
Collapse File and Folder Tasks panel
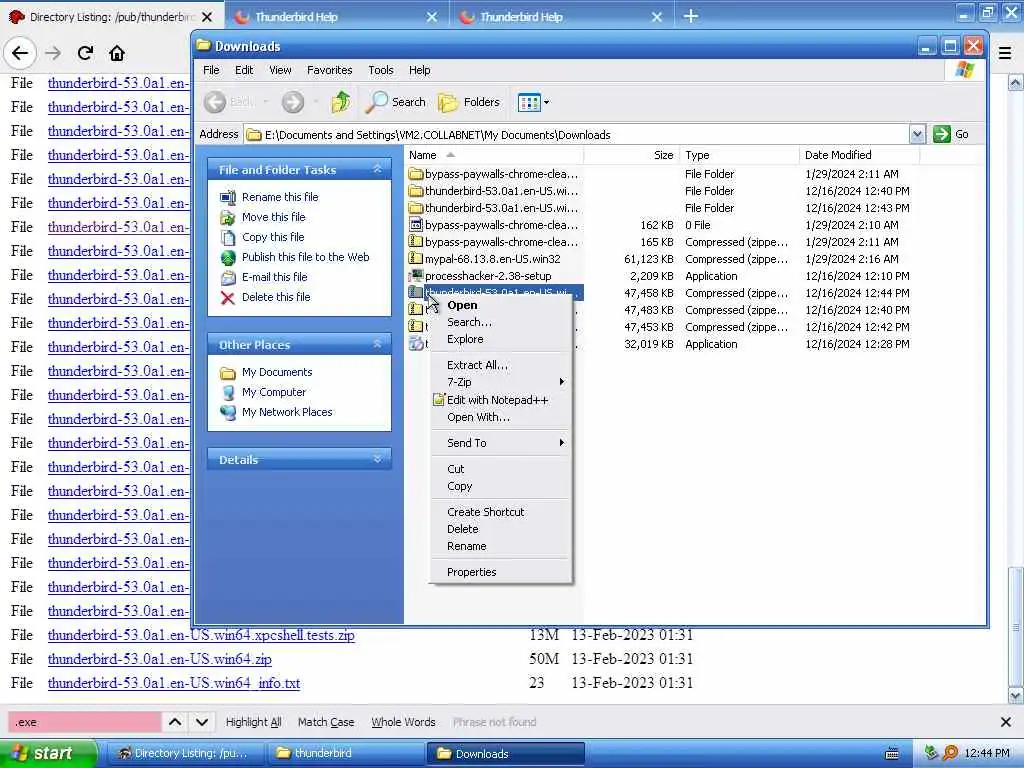click(377, 169)
